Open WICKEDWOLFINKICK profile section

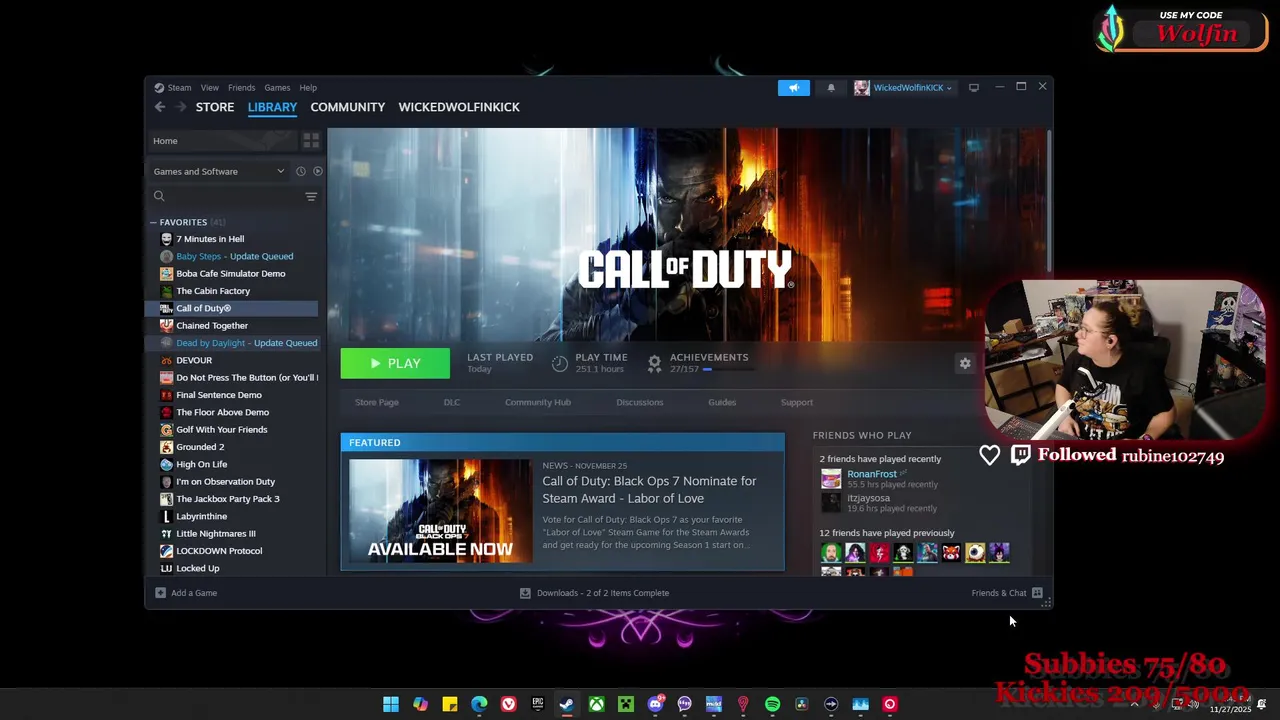pyautogui.click(x=459, y=107)
